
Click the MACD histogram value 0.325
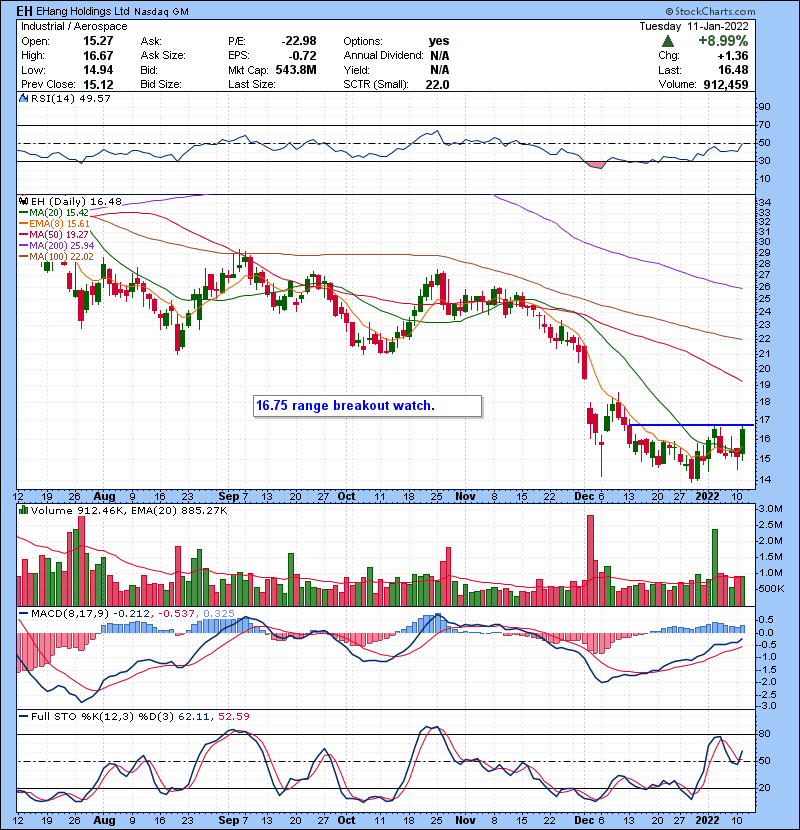pos(219,614)
